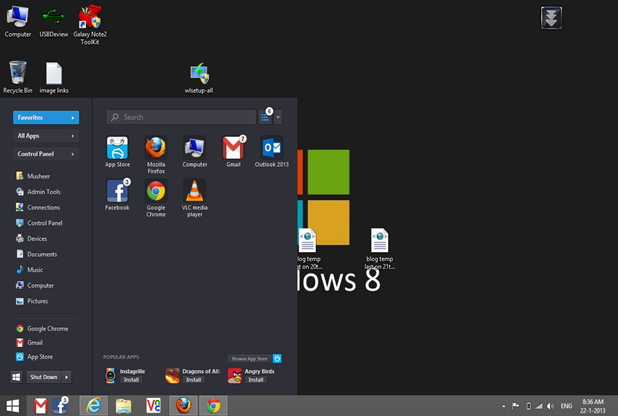The width and height of the screenshot is (618, 416).
Task: Open Admin Tools in the left sidebar
Action: [x=44, y=191]
